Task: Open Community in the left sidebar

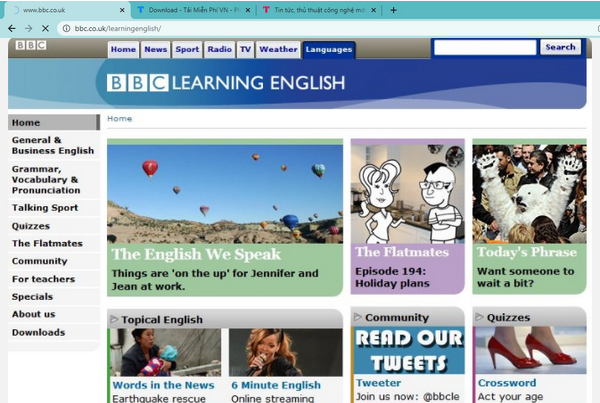Action: pyautogui.click(x=53, y=261)
